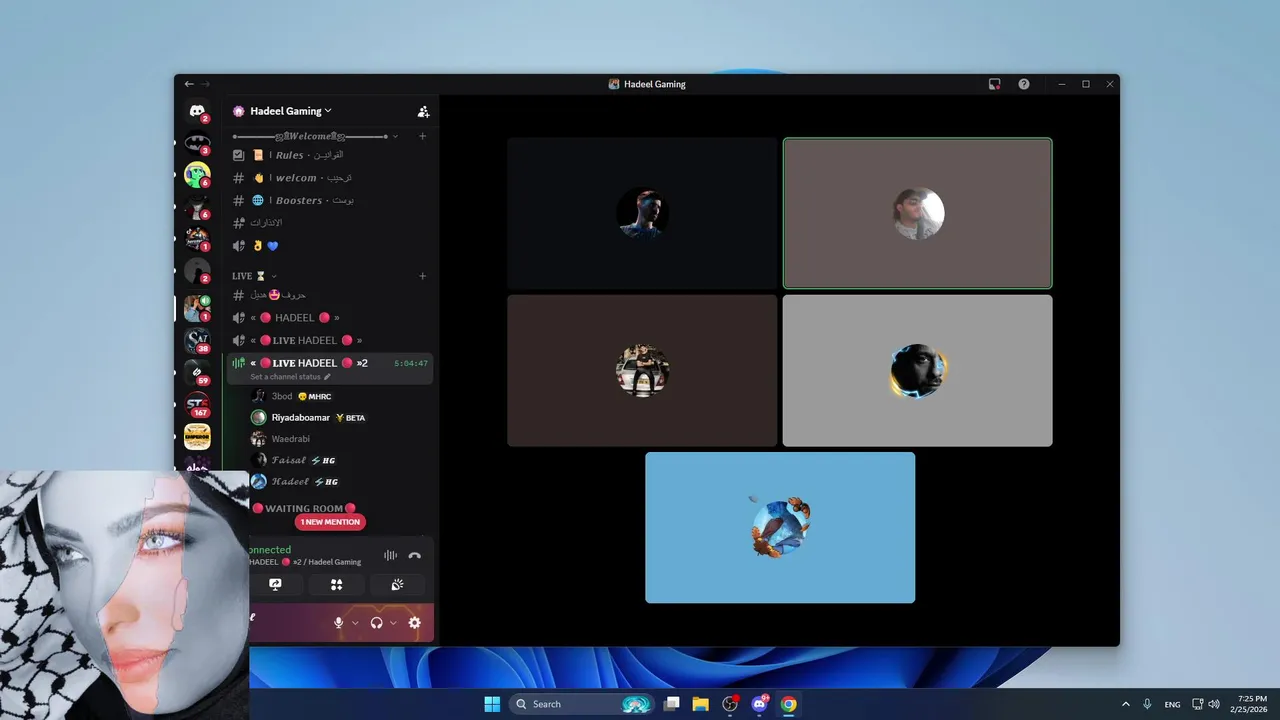1280x720 pixels.
Task: Focus the green-bordered speaking participant tile
Action: pyautogui.click(x=917, y=213)
